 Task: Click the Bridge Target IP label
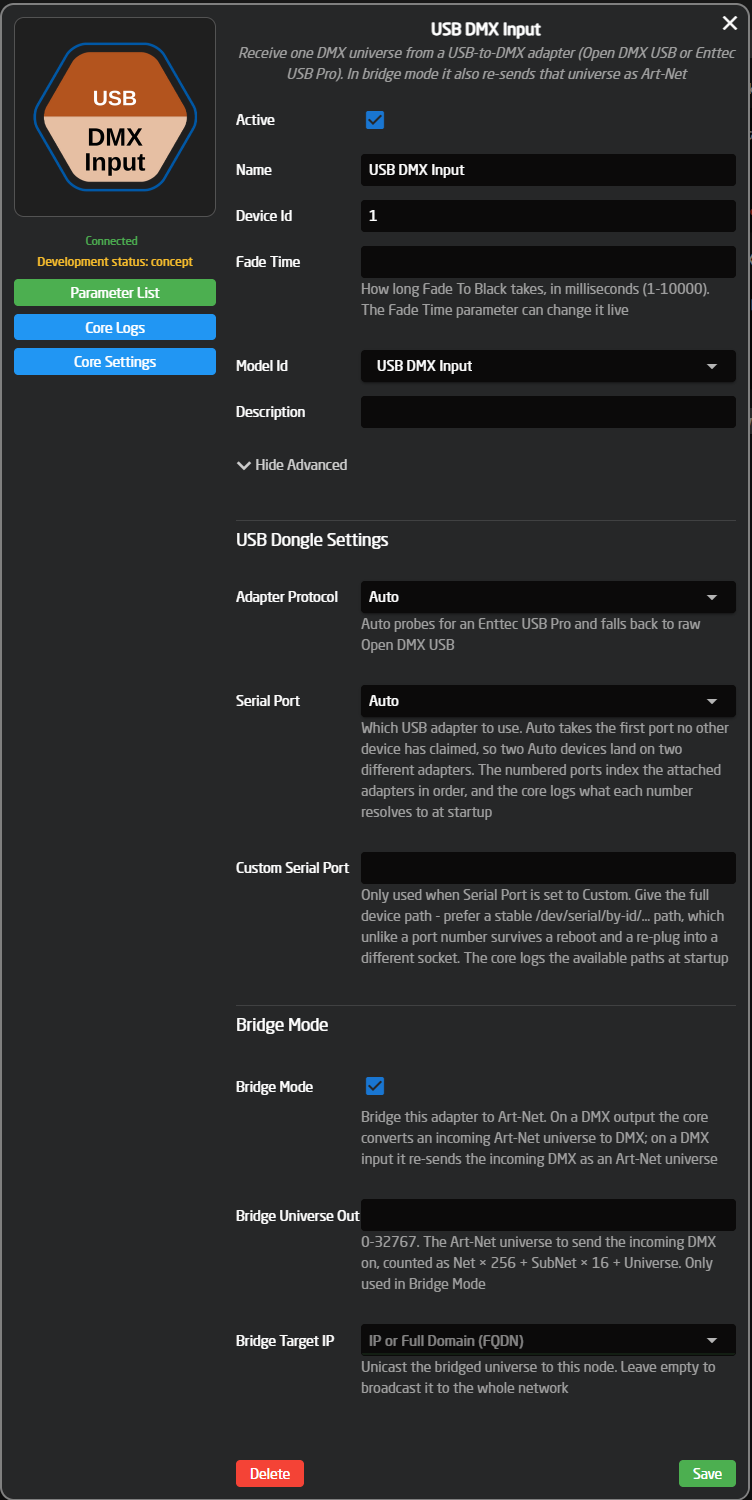(285, 1341)
